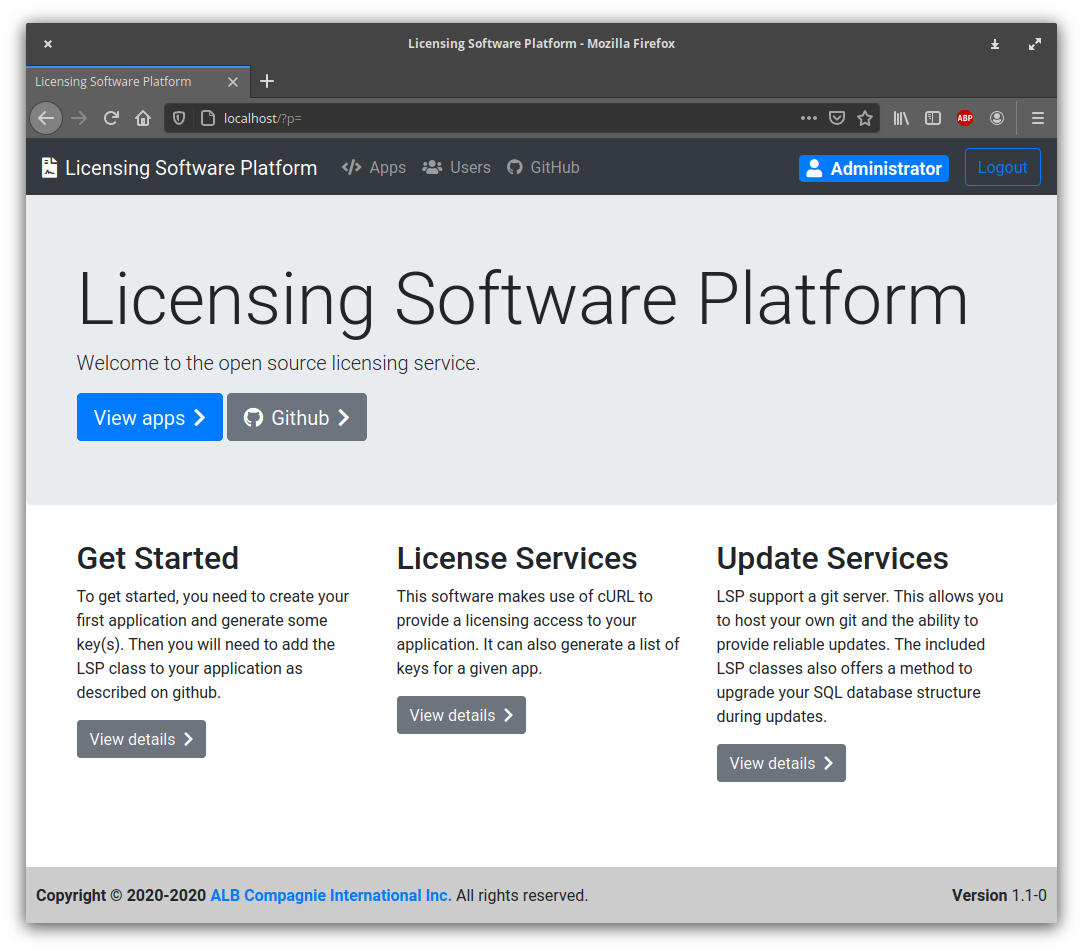Open the Firefox hamburger menu

point(1038,117)
